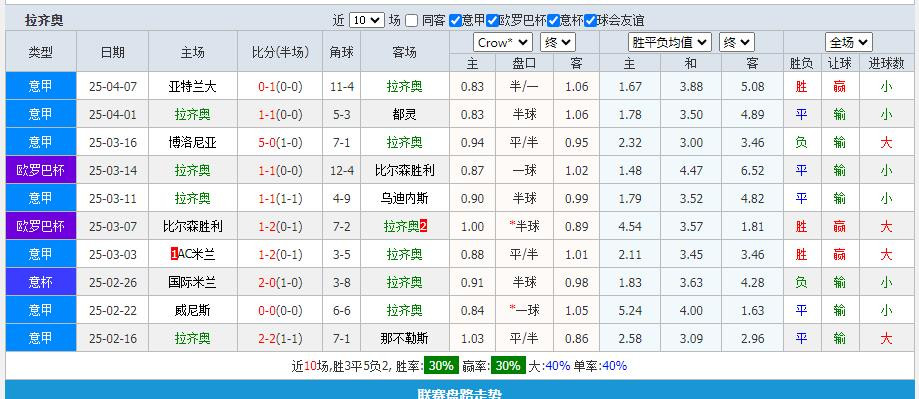Uncheck the 欧罗巴杯 filter checkbox
Screen dimensions: 919x399
click(492, 21)
